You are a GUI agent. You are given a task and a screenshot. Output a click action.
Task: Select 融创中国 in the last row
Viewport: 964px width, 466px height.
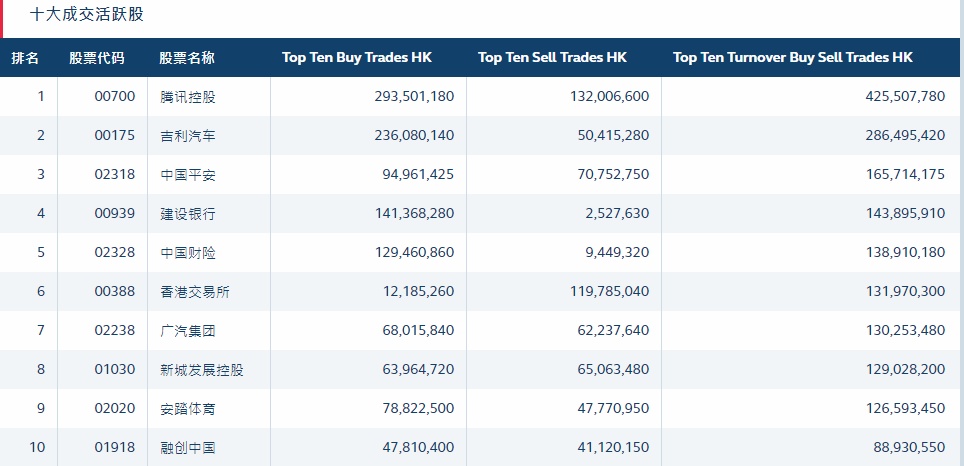(188, 448)
